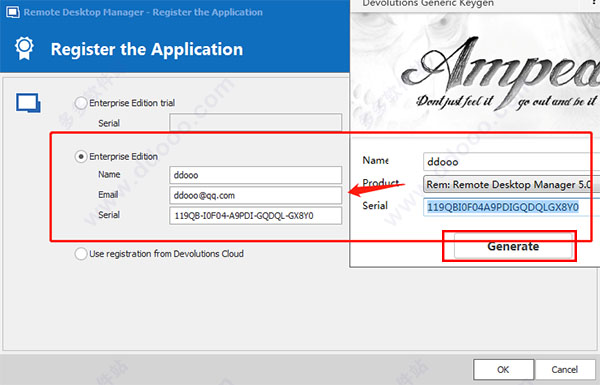Screen dimensions: 600x385
Task: Click the Cancel button
Action: point(565,369)
